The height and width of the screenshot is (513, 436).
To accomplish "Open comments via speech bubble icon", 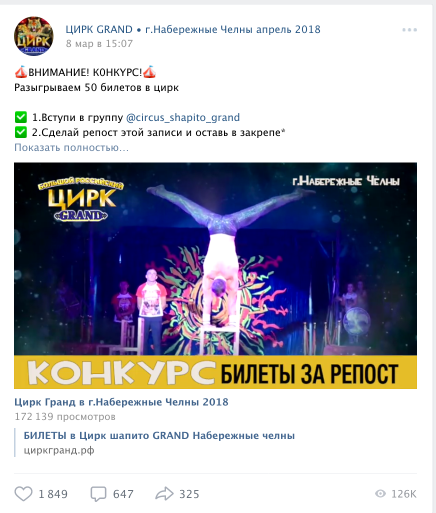I will pos(98,494).
